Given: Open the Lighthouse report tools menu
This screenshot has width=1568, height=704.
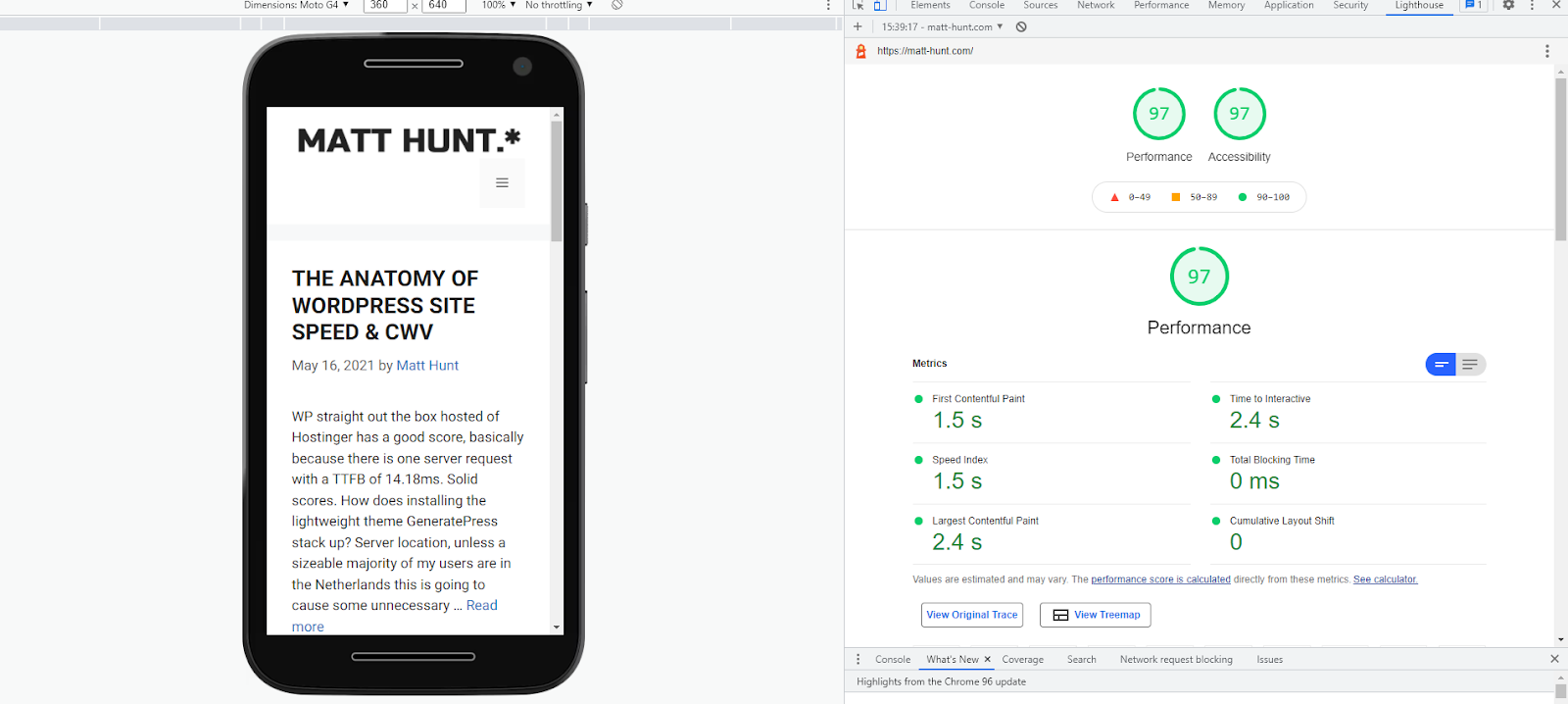Looking at the screenshot, I should (x=1547, y=51).
